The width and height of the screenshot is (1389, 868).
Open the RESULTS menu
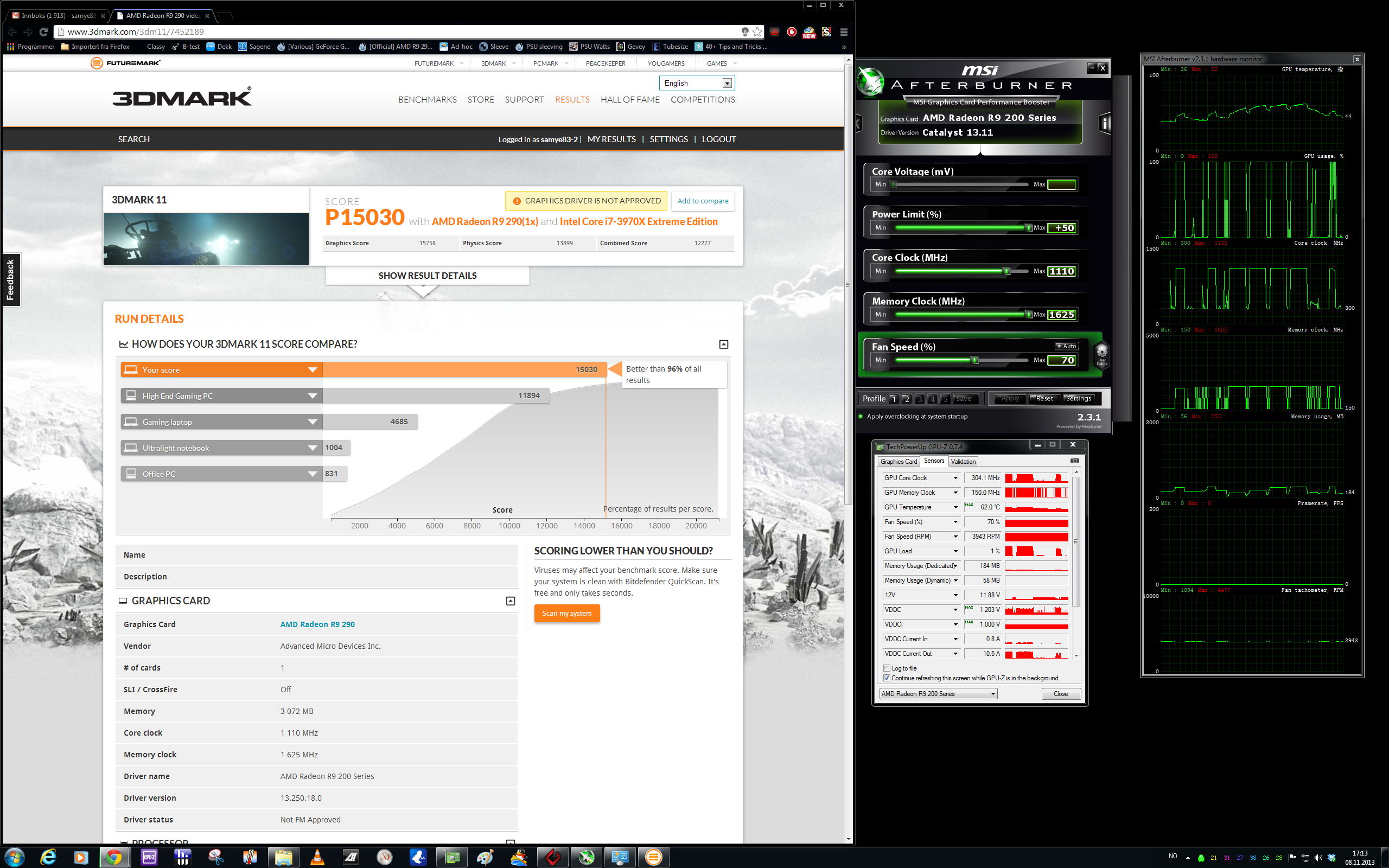pos(572,99)
